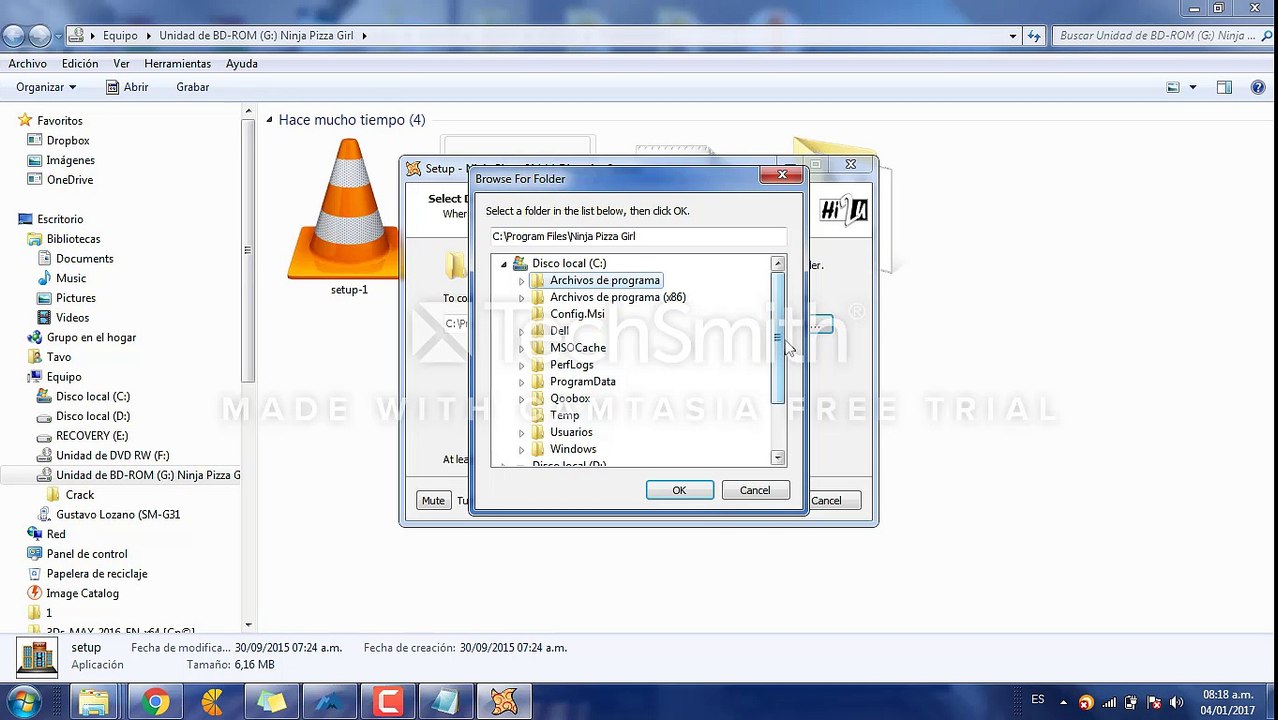Click the search Unidad de BD-ROM field
Screen dimensions: 1278x720
[1157, 35]
